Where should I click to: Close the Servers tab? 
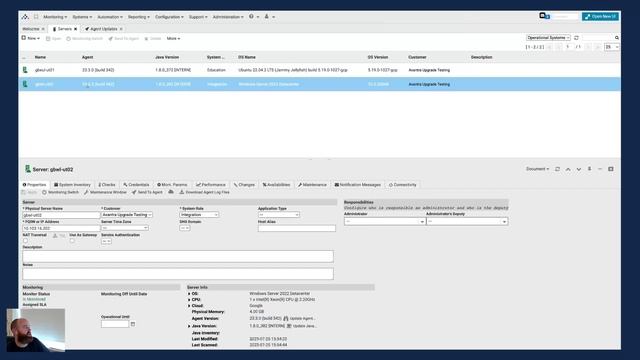(x=75, y=29)
